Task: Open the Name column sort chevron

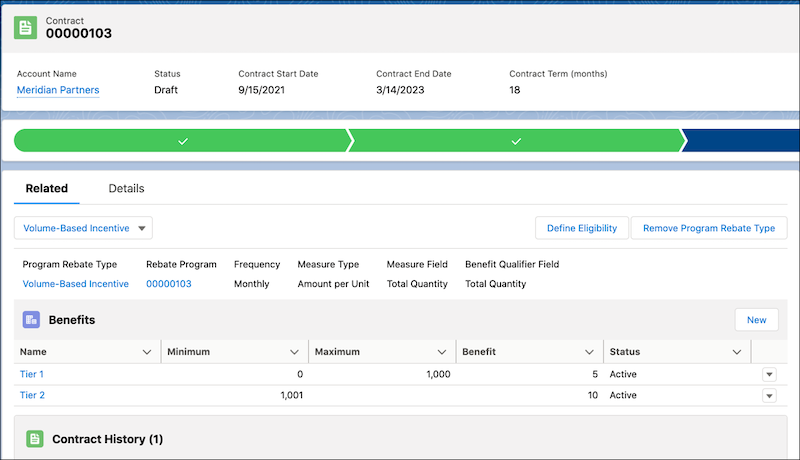Action: click(147, 352)
